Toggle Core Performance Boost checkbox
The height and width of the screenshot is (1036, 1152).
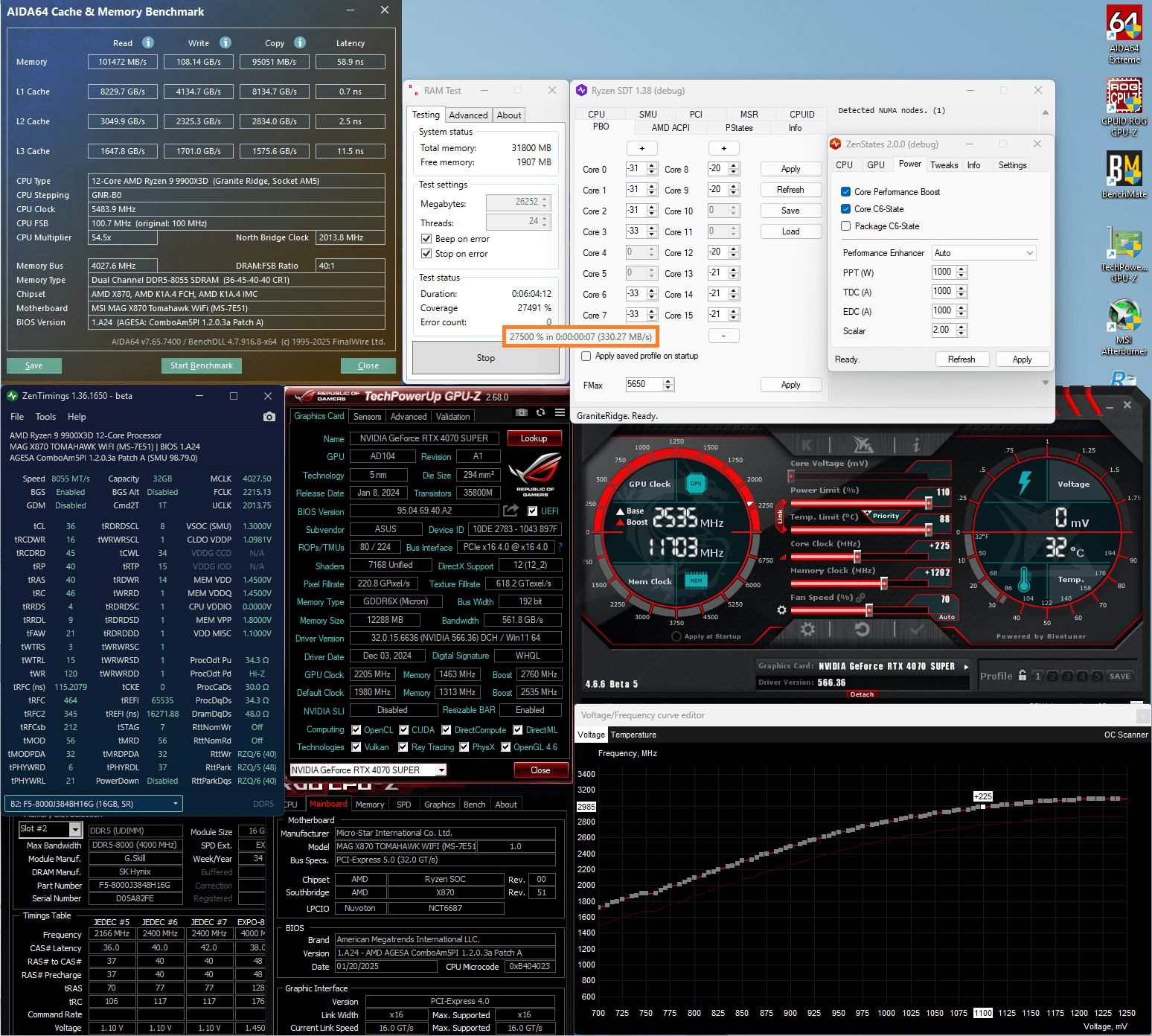[x=845, y=192]
